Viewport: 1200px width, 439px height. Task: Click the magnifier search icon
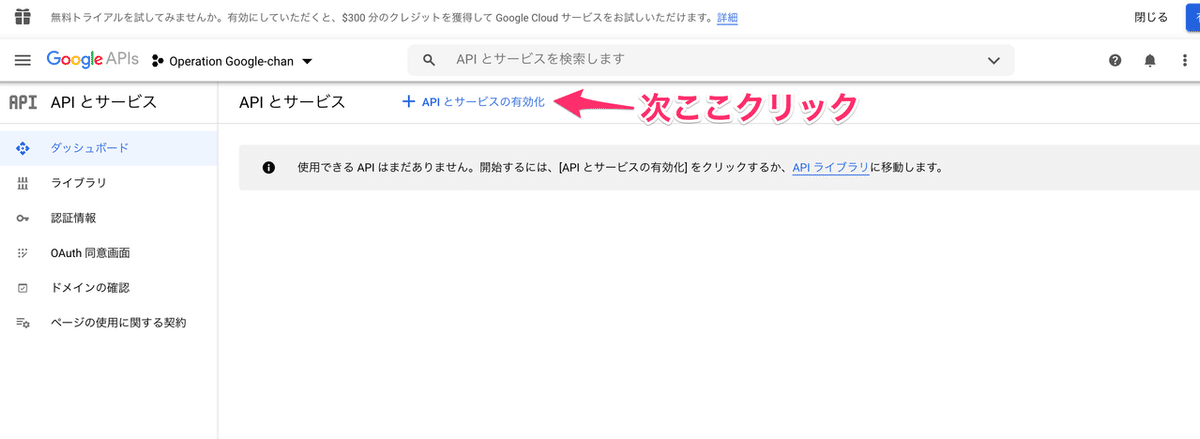429,60
